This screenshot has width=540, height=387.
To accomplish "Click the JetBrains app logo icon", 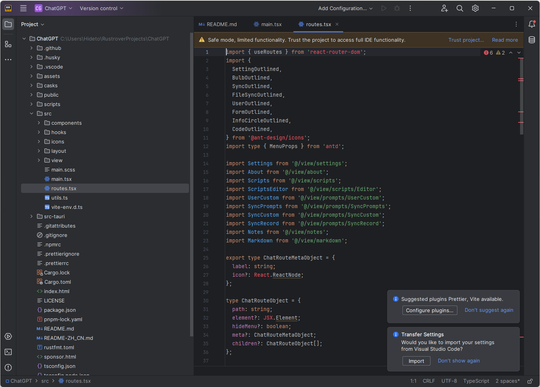I will pos(8,8).
